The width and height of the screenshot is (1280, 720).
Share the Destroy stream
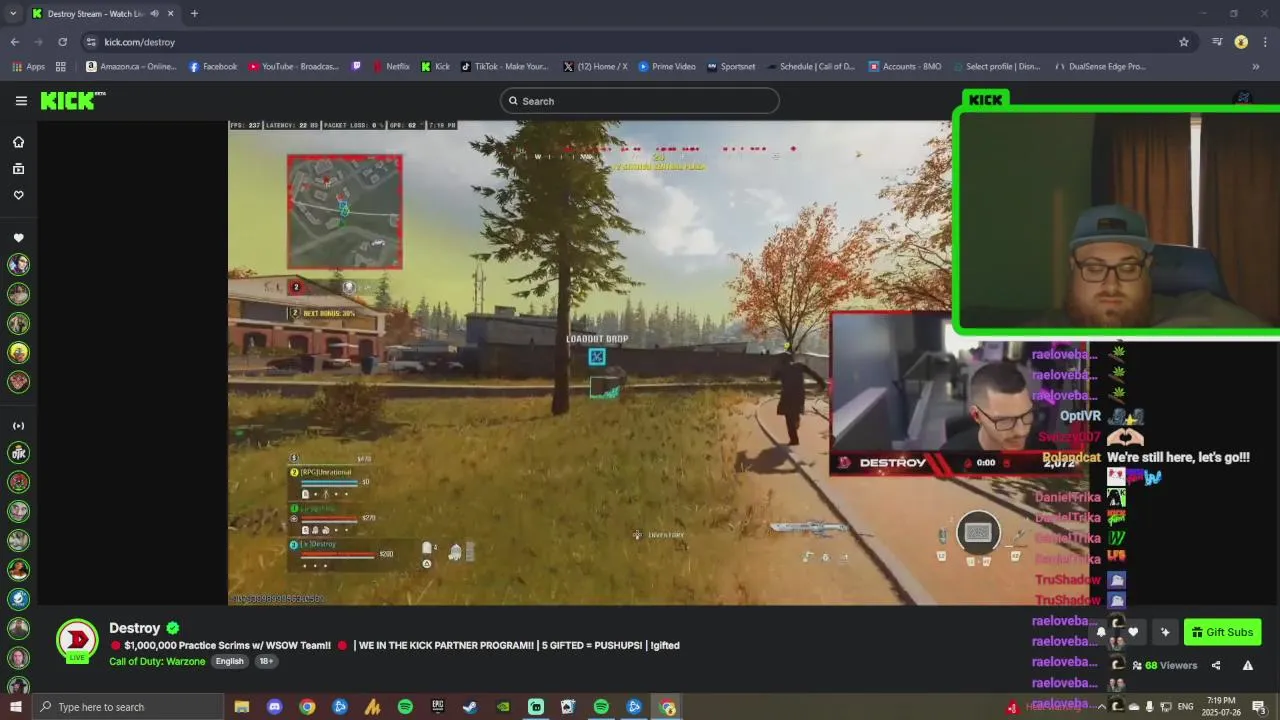click(1216, 665)
